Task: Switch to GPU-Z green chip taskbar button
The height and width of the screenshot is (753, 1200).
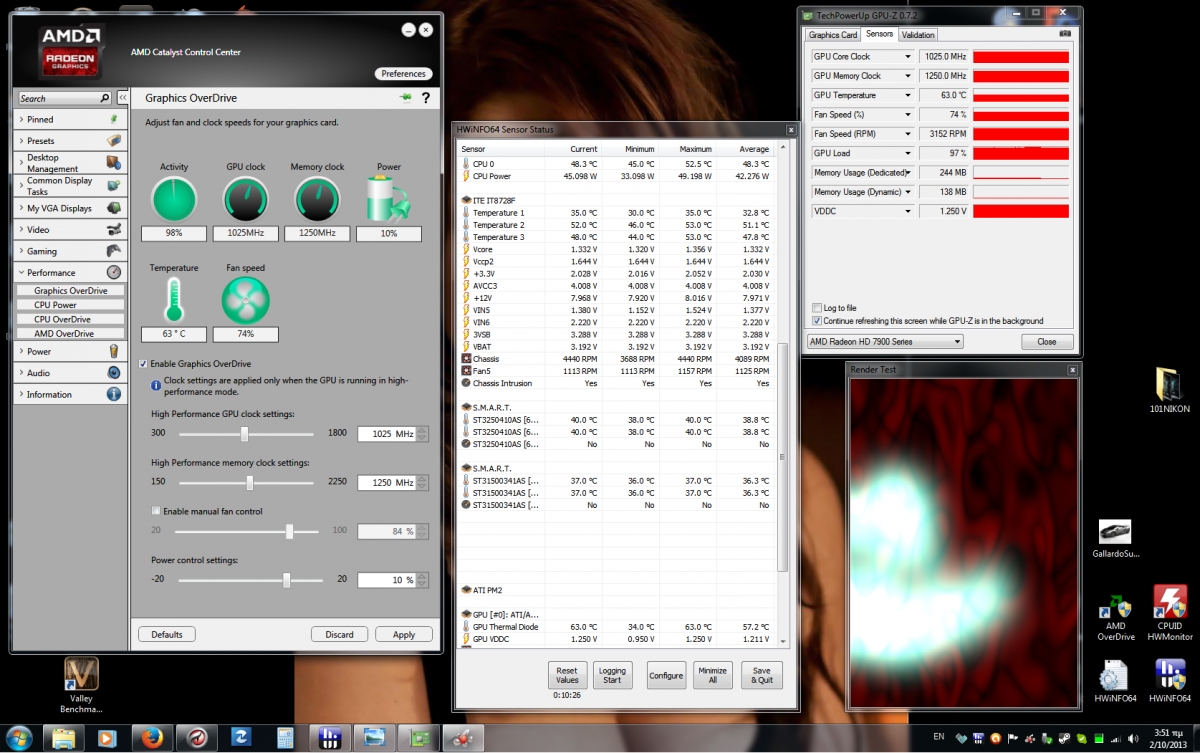Action: pyautogui.click(x=419, y=738)
